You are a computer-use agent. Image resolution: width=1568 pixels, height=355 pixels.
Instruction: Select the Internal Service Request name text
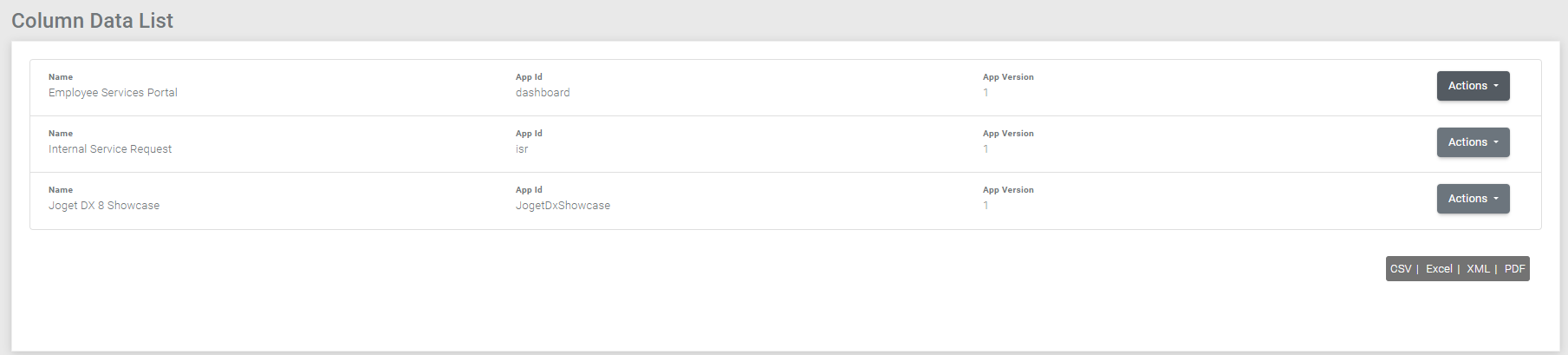pos(110,149)
